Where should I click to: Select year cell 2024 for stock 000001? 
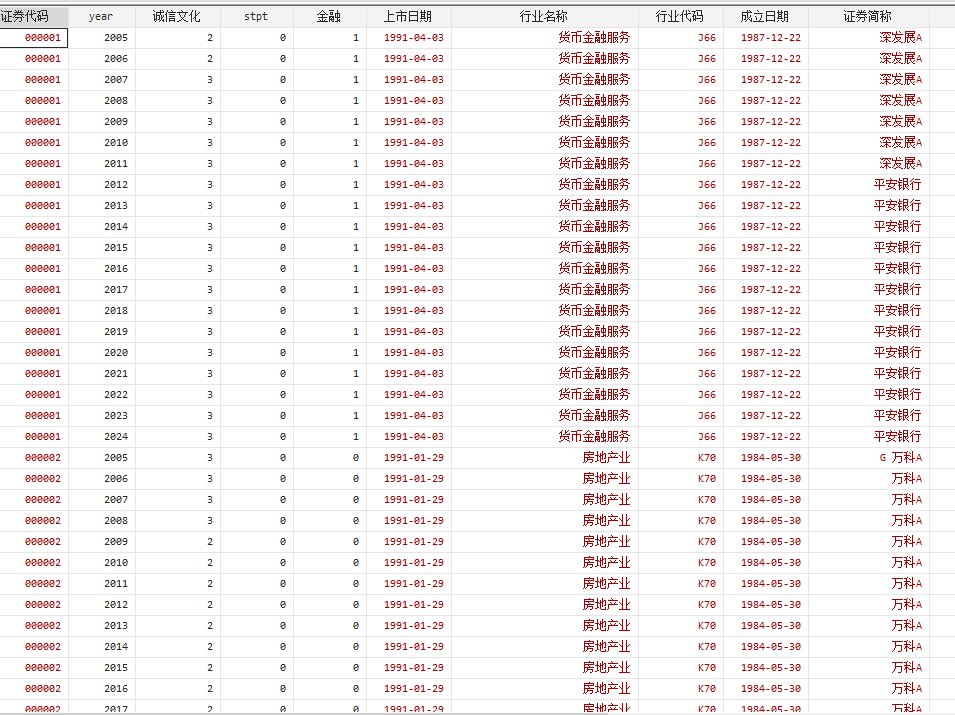pyautogui.click(x=115, y=436)
